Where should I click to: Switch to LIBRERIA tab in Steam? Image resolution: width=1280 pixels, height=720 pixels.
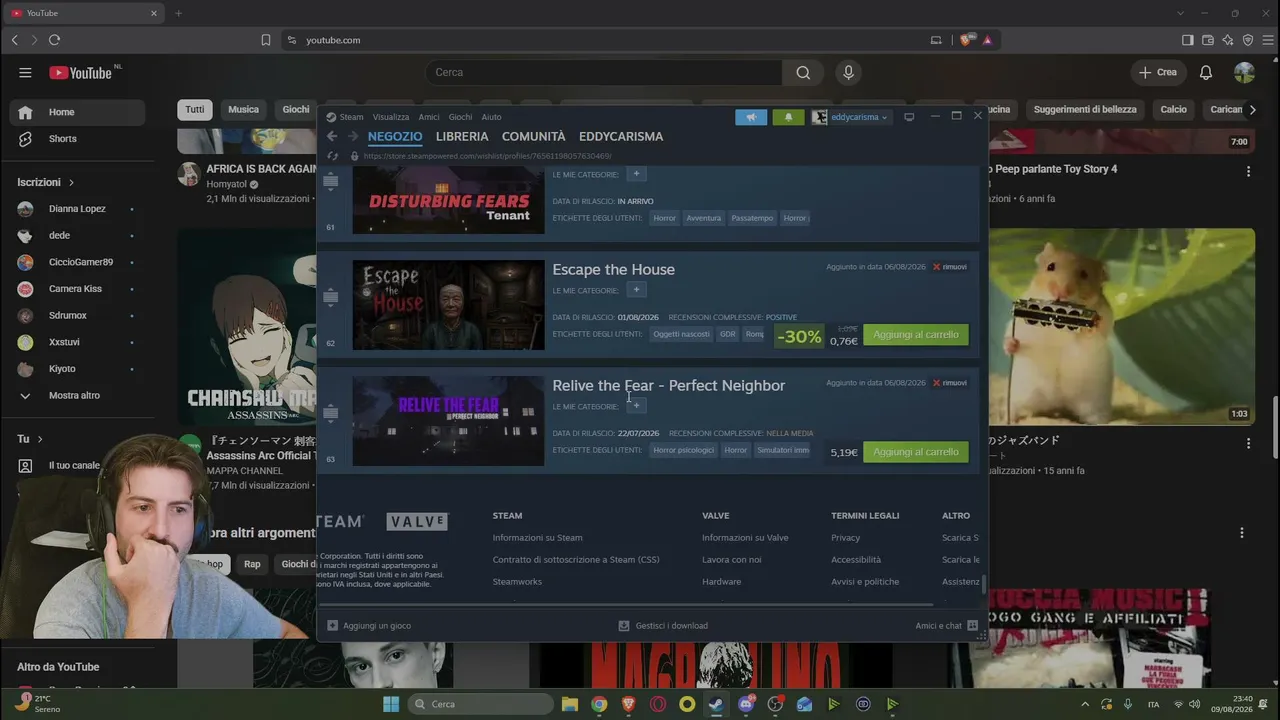point(462,136)
